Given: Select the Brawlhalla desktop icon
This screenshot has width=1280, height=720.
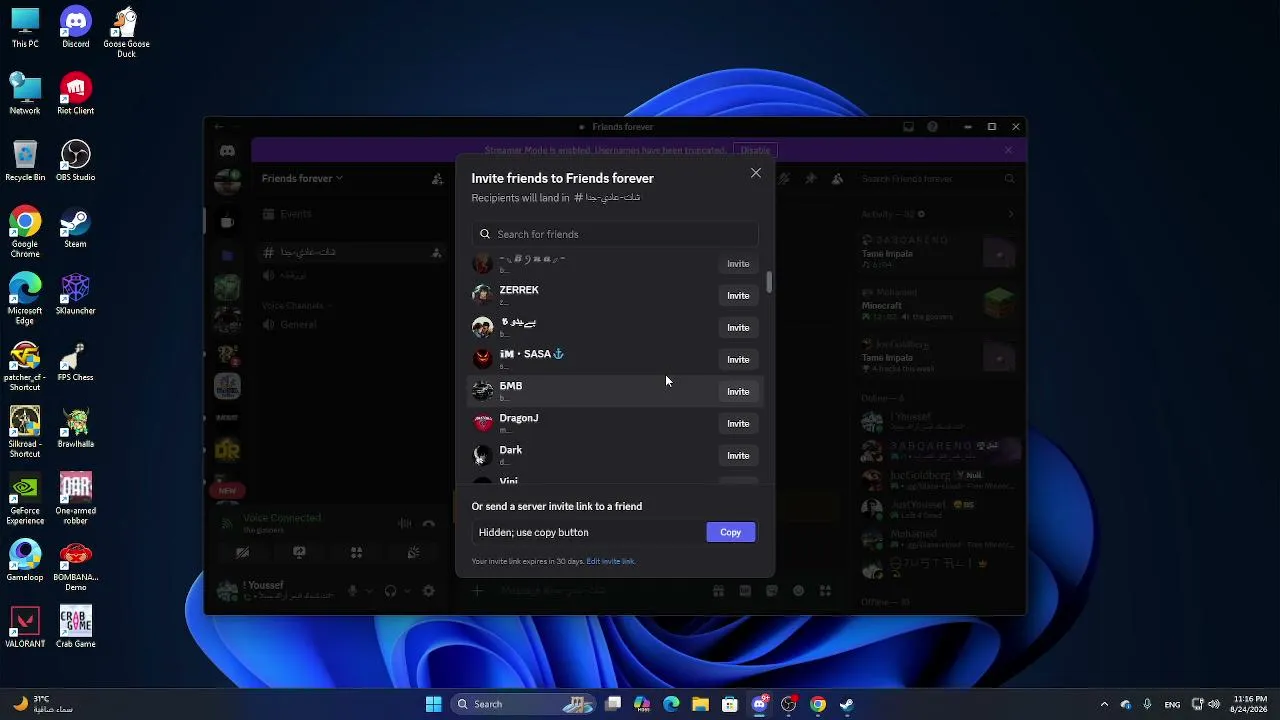Looking at the screenshot, I should 76,427.
